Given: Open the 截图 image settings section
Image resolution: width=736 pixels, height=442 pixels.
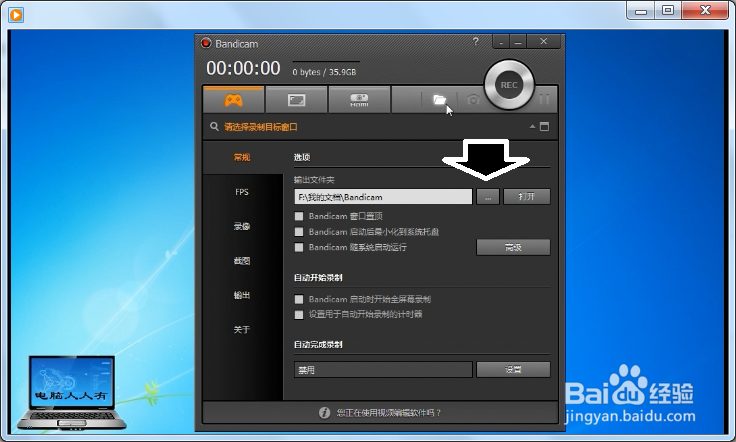Looking at the screenshot, I should pyautogui.click(x=242, y=260).
